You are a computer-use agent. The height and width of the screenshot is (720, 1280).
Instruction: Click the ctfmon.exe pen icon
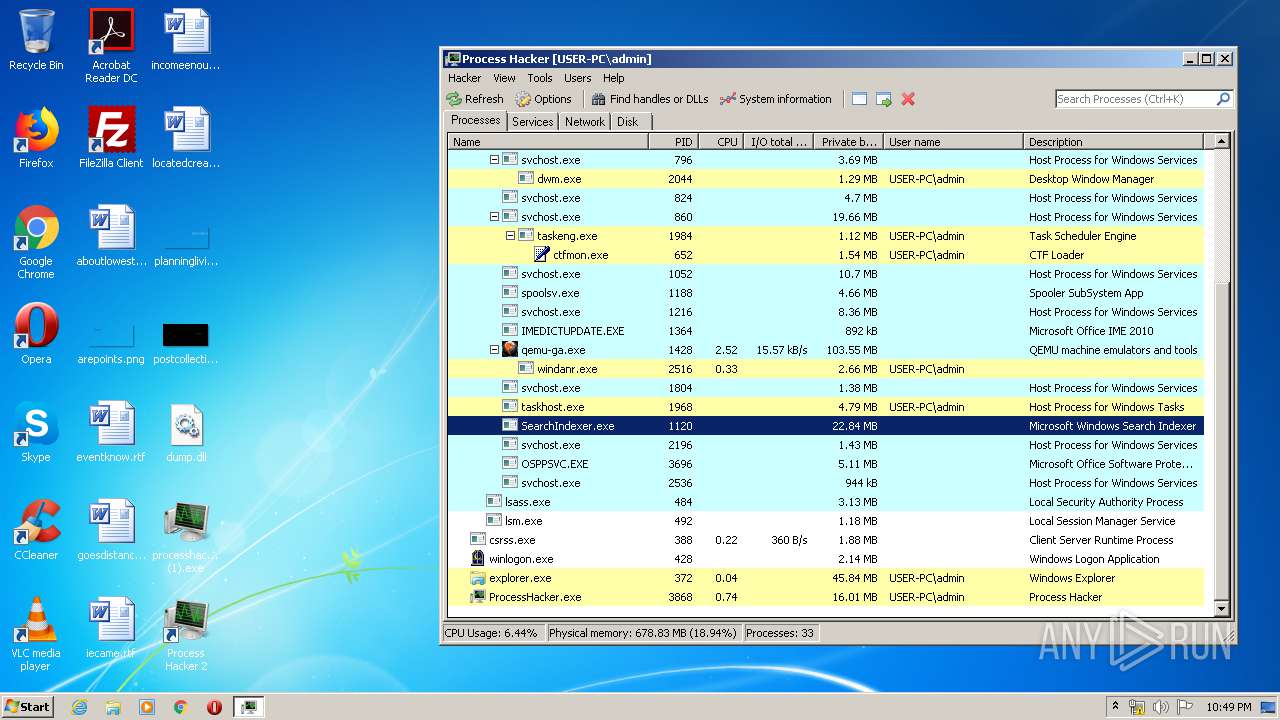[x=542, y=255]
